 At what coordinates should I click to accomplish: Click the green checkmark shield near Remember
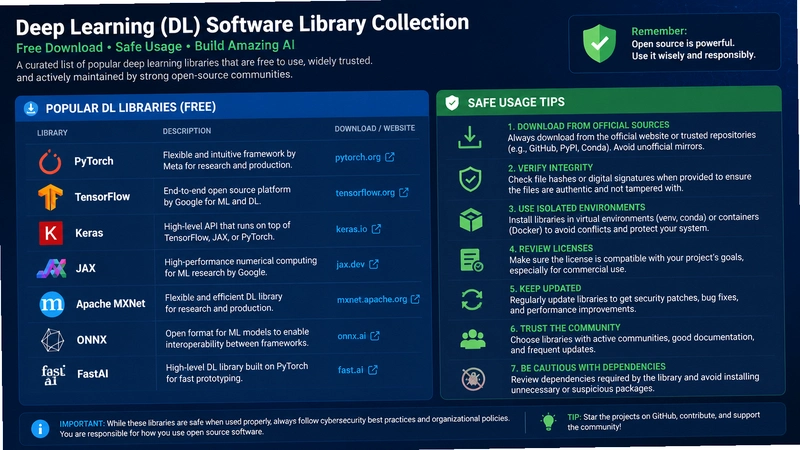point(599,43)
